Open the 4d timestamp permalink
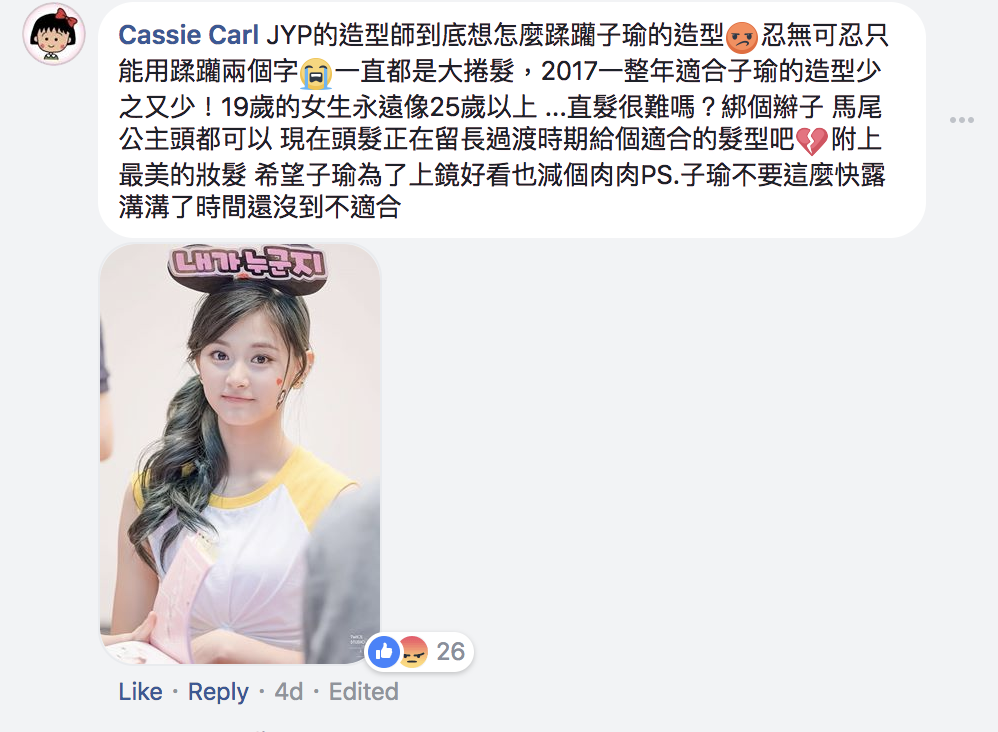This screenshot has height=732, width=998. coord(288,691)
